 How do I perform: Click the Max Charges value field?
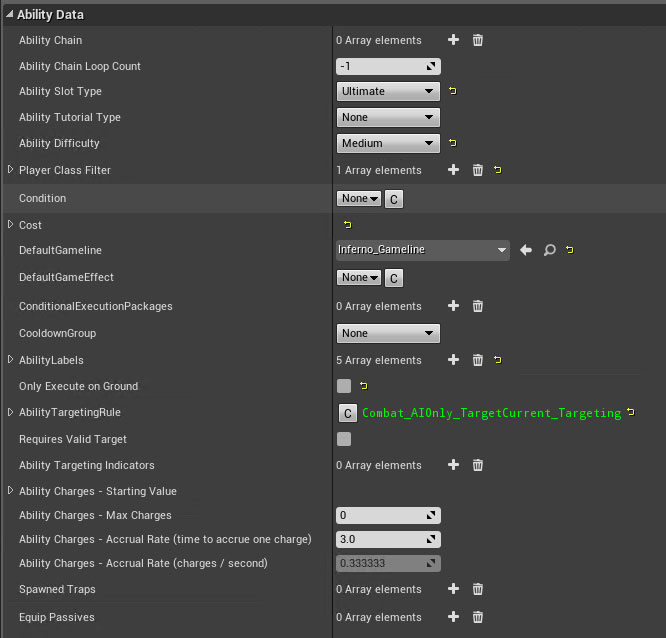[382, 516]
